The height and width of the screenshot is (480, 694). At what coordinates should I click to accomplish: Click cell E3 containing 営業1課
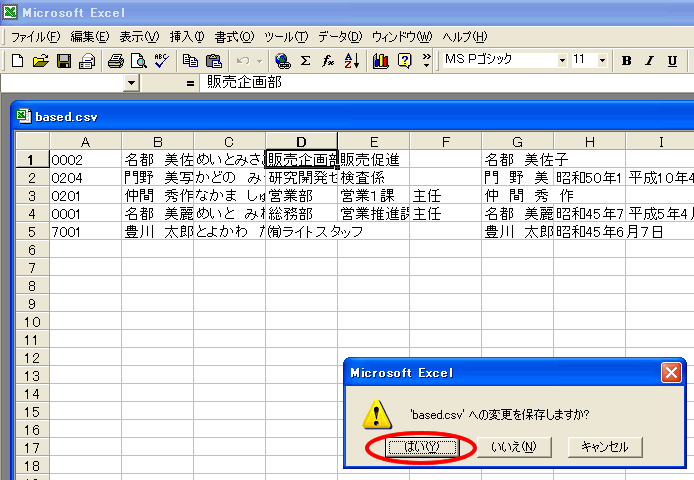point(374,195)
